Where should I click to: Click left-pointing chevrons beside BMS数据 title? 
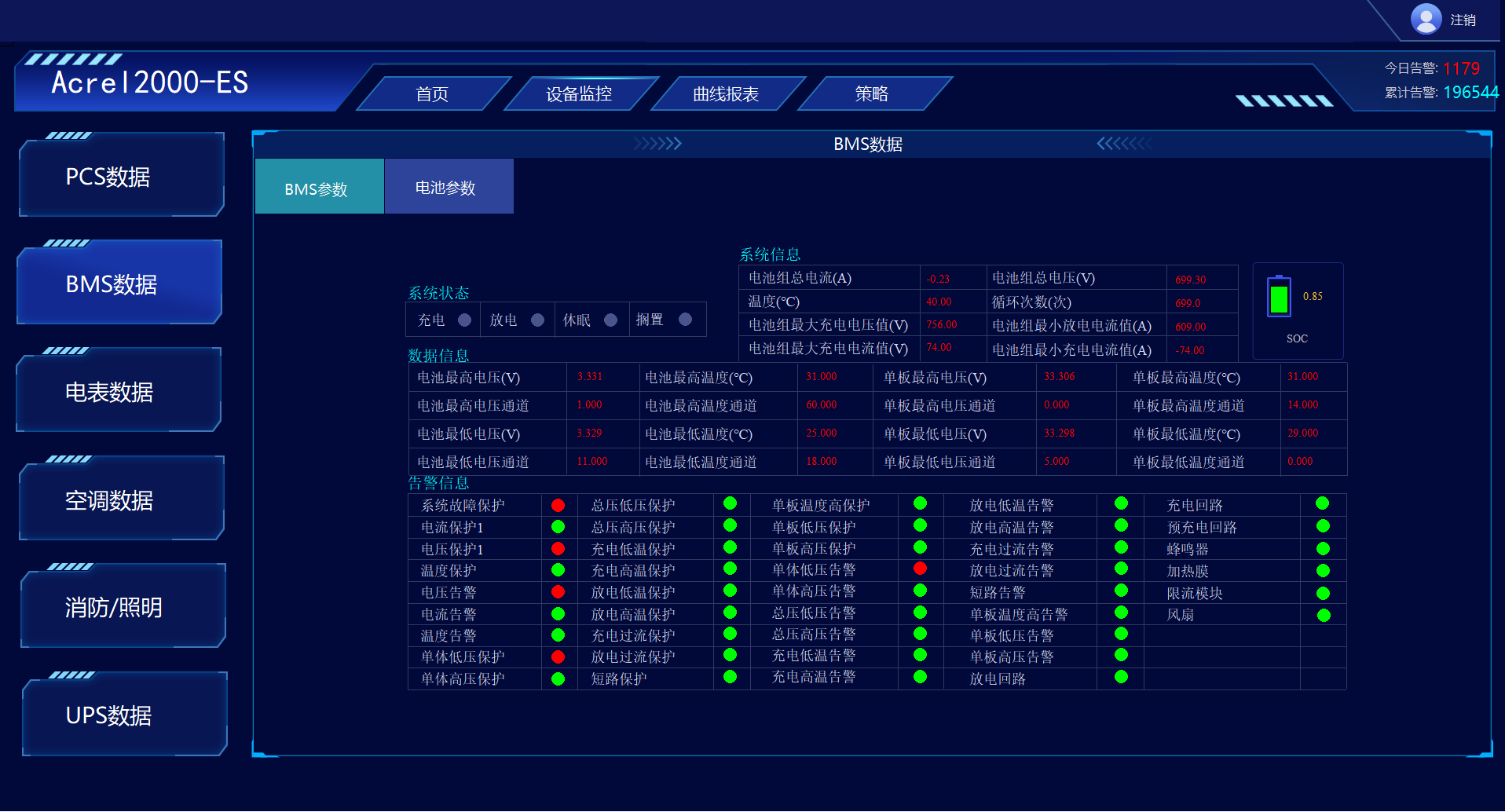[x=1124, y=144]
